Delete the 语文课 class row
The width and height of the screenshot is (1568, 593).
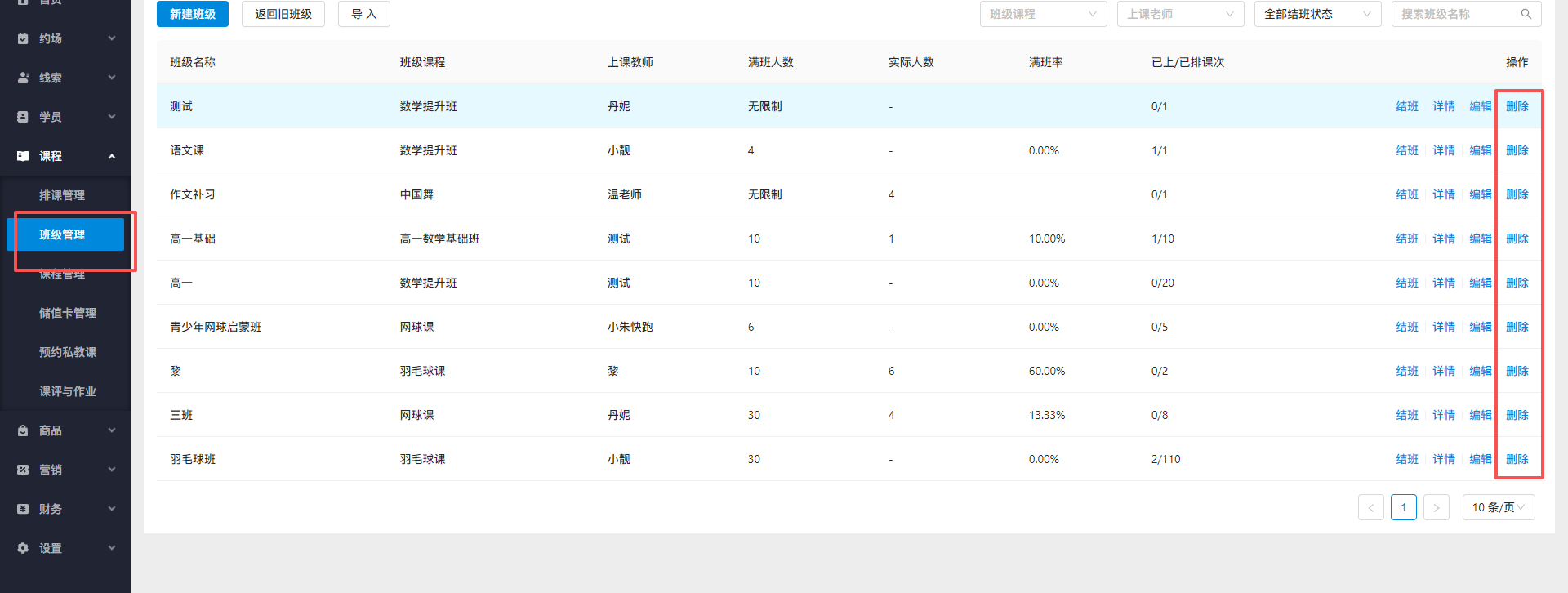pyautogui.click(x=1517, y=150)
